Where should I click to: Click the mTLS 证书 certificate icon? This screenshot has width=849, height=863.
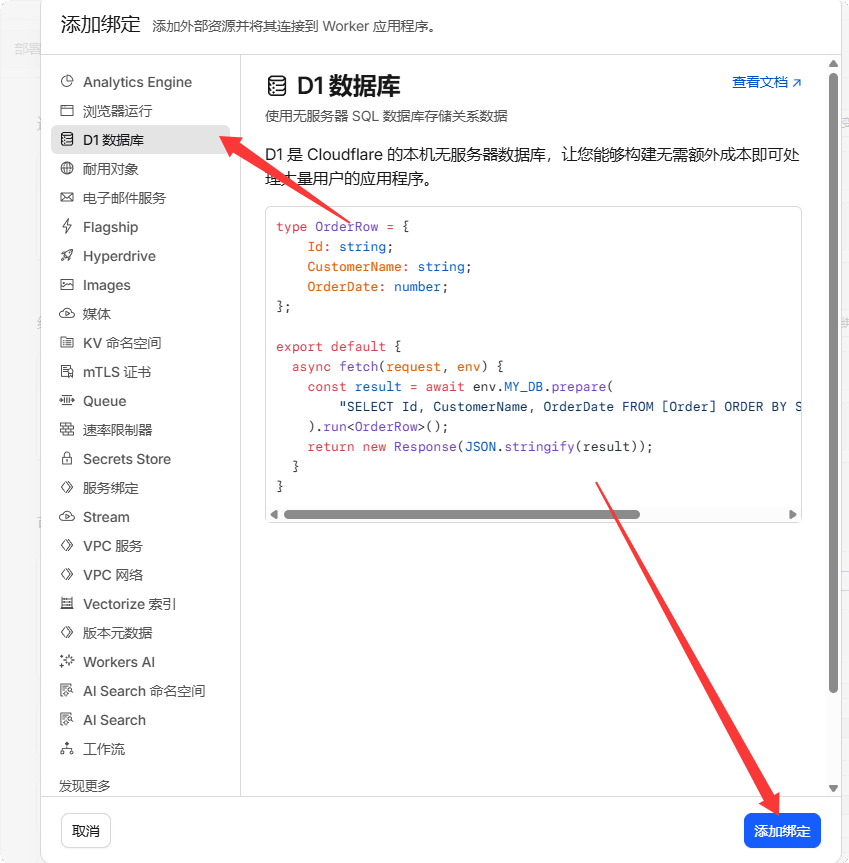67,372
